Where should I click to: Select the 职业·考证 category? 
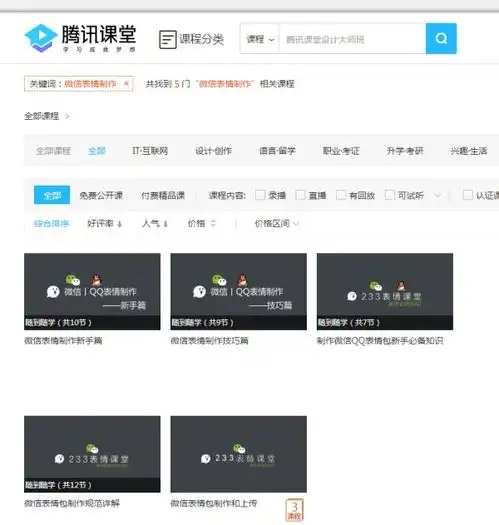[x=341, y=151]
